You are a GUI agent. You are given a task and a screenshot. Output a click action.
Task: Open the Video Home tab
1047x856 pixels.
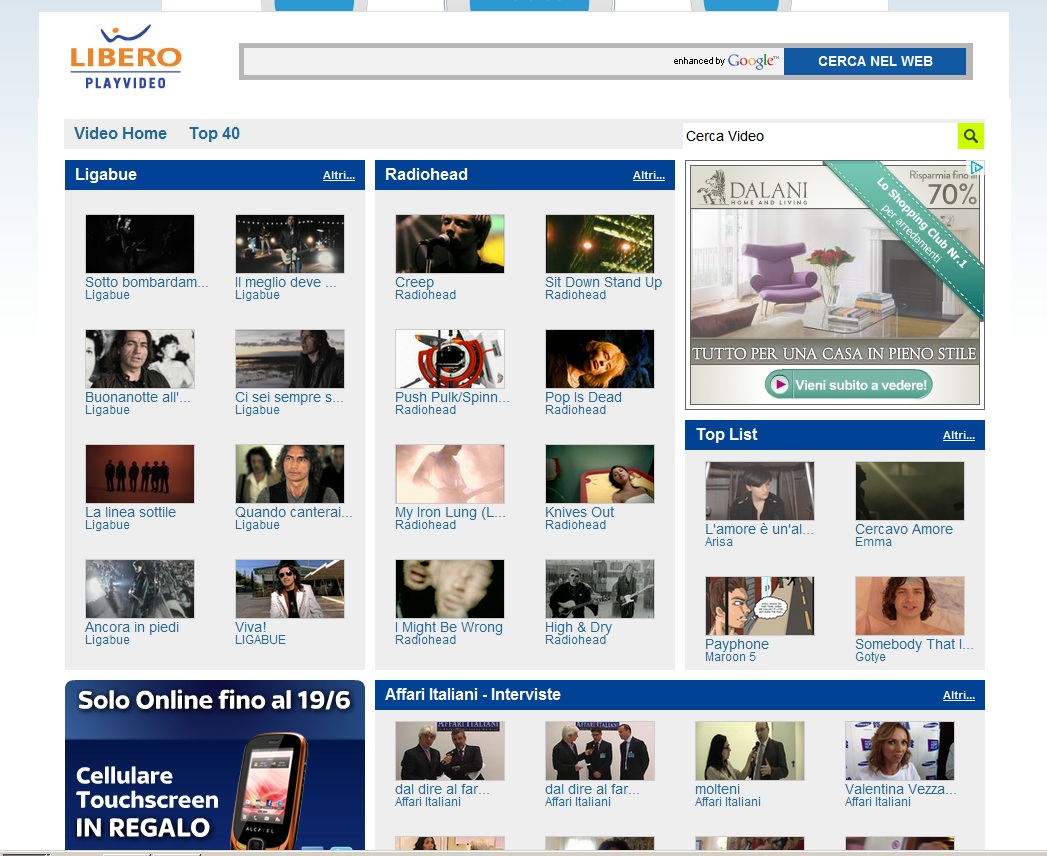pos(120,134)
